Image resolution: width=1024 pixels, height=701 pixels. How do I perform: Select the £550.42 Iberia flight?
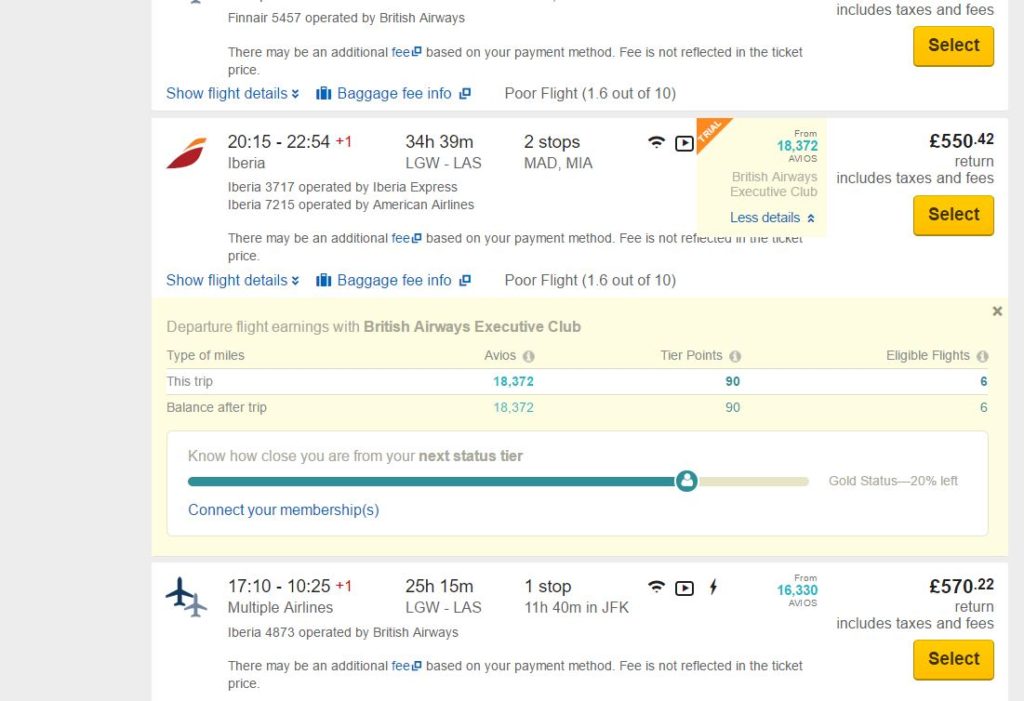click(x=953, y=215)
